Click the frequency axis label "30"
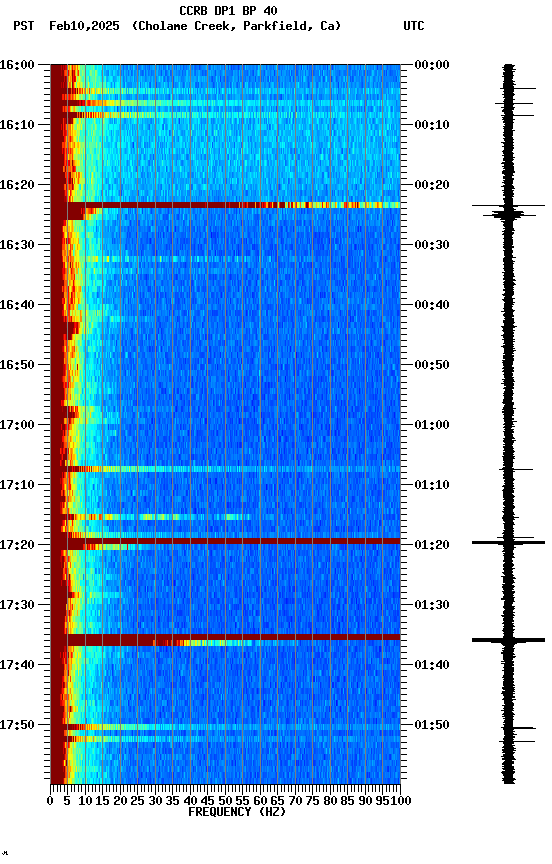The image size is (552, 864). [x=155, y=801]
